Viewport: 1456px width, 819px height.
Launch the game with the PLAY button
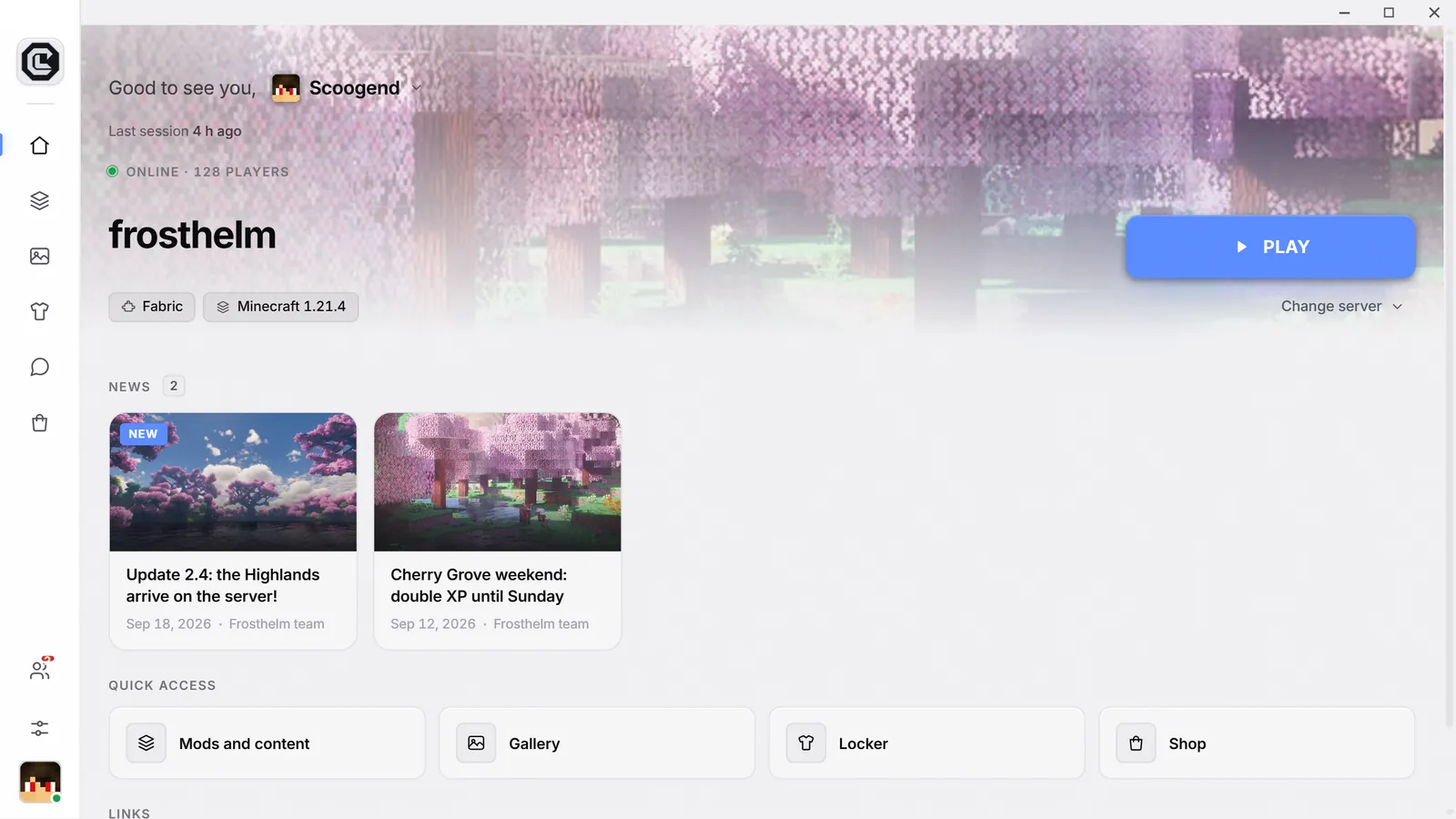pos(1270,247)
